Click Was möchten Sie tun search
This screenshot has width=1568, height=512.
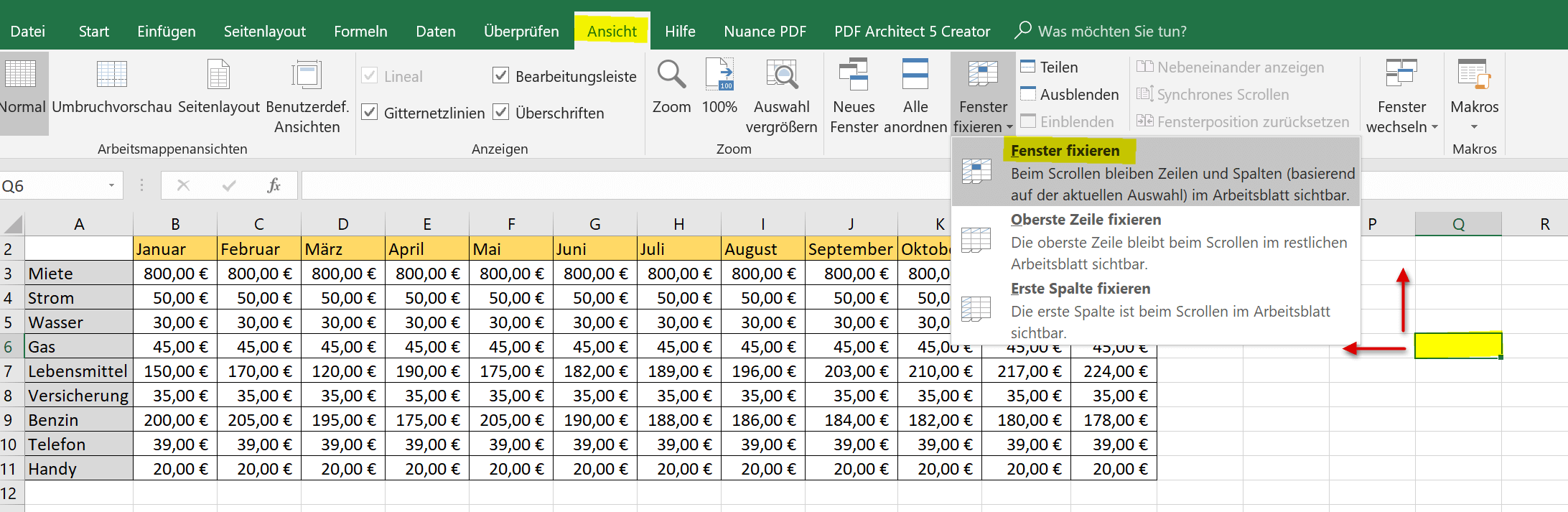(x=1112, y=32)
